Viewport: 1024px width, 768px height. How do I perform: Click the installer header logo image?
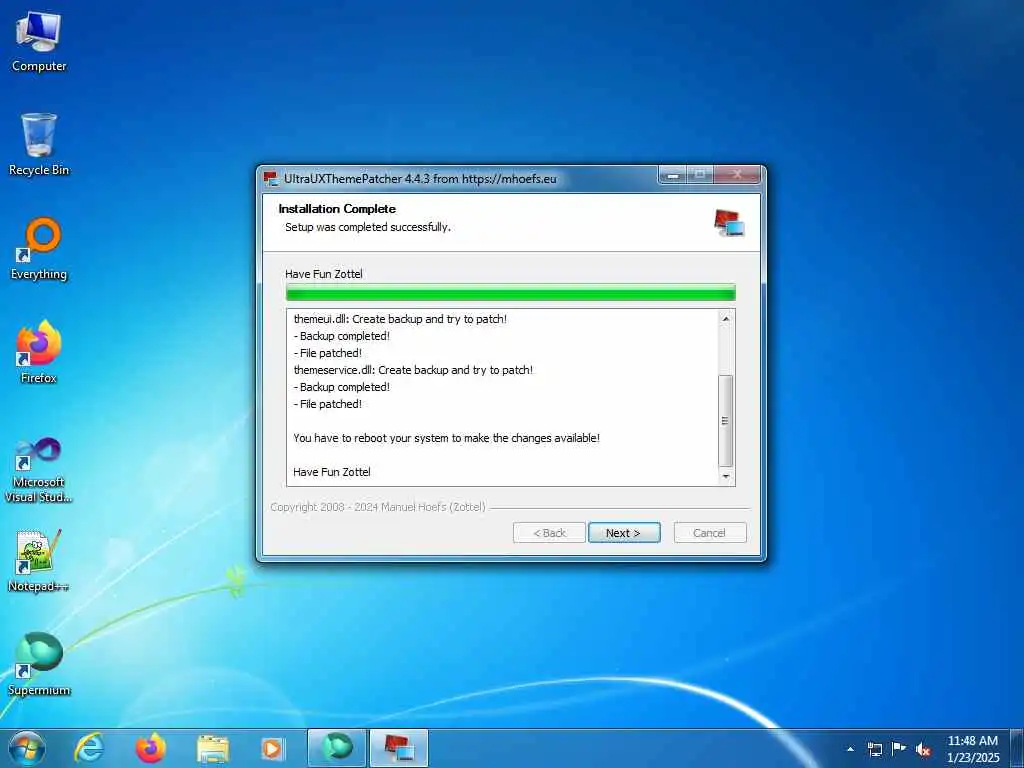point(729,223)
